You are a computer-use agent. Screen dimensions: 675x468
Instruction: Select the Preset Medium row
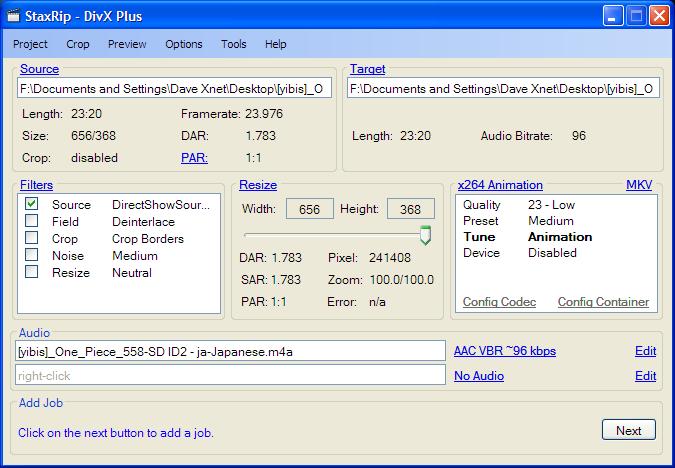(556, 221)
